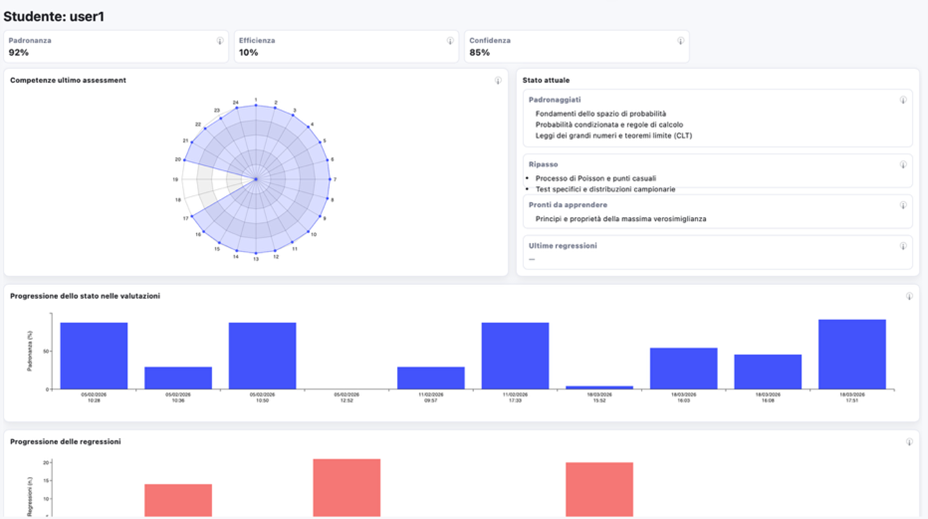This screenshot has height=519, width=928.
Task: Click the Ultime regressioni heading
Action: (563, 246)
